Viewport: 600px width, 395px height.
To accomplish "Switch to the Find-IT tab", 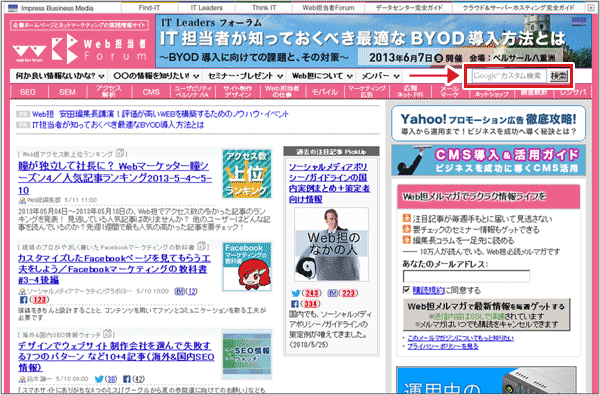I will point(150,8).
